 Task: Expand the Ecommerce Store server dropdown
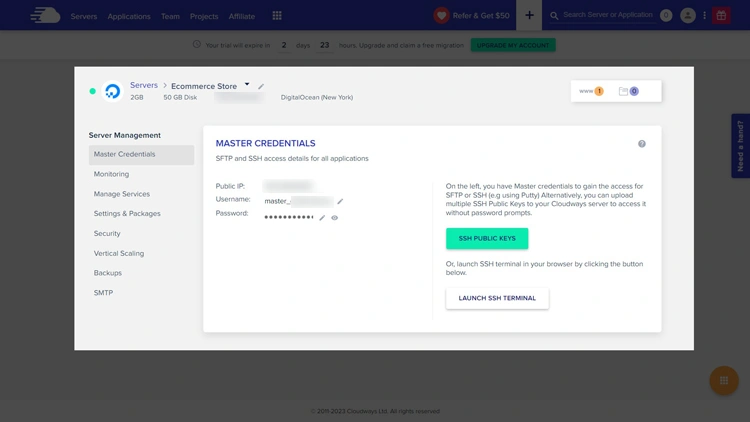pyautogui.click(x=247, y=85)
